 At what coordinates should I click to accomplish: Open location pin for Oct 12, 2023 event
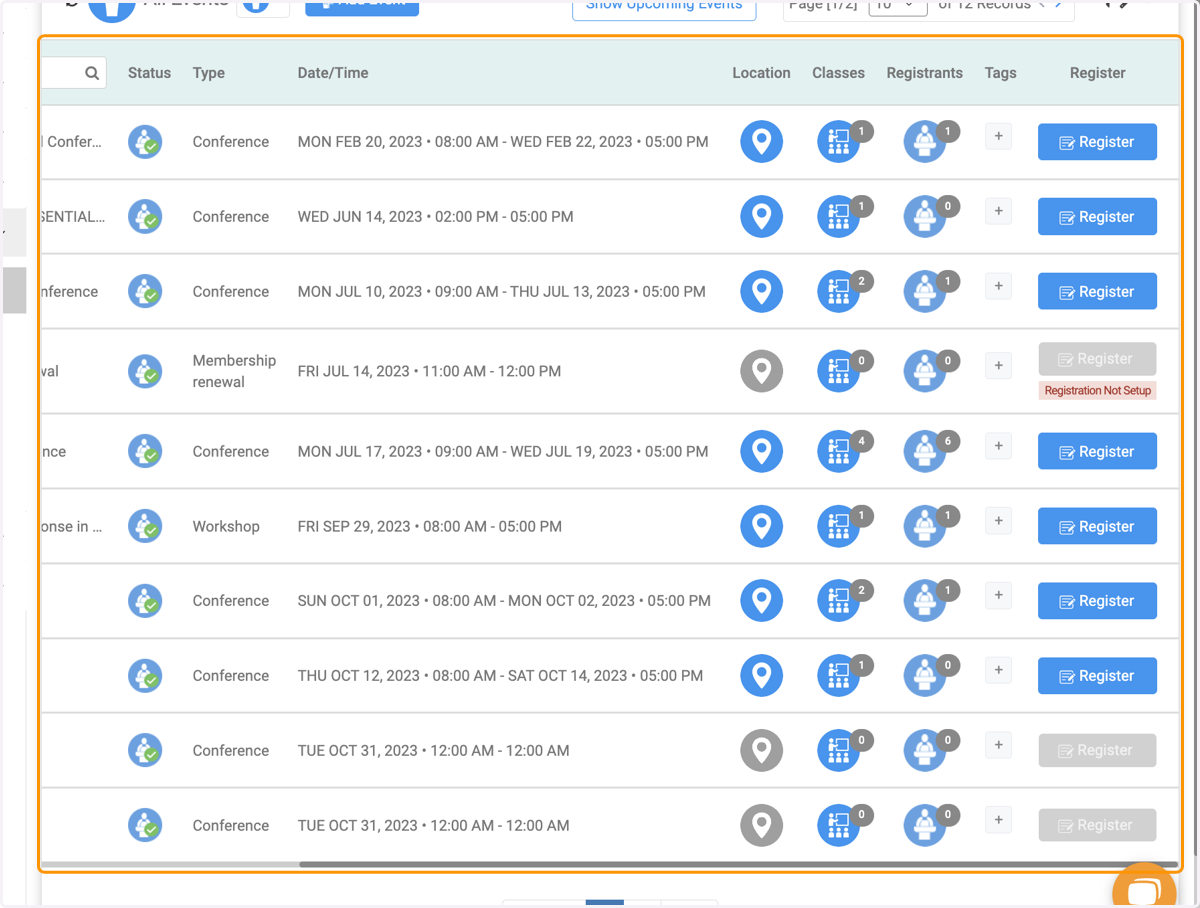tap(761, 675)
